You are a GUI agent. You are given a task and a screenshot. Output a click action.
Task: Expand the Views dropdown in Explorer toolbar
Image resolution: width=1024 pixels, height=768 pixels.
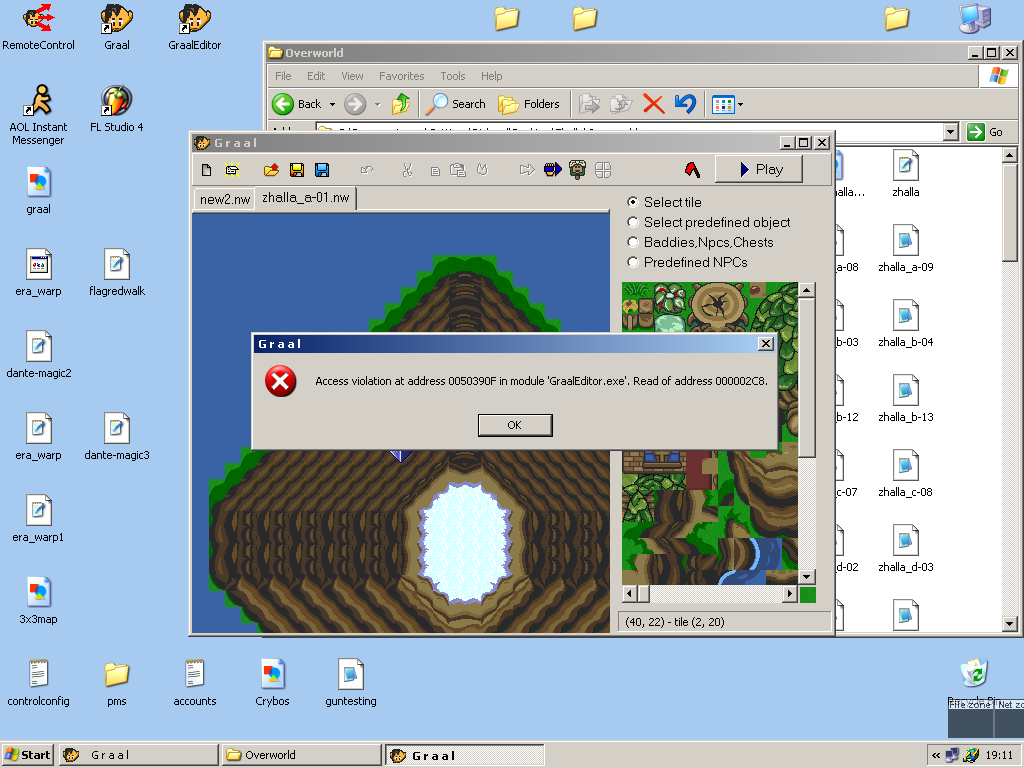[741, 104]
